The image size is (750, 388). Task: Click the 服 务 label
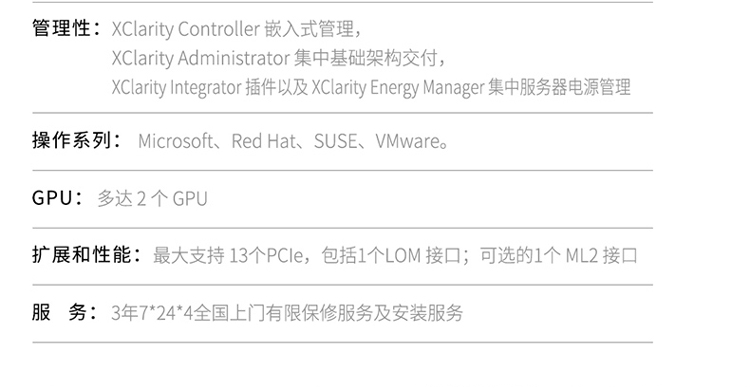click(x=60, y=312)
